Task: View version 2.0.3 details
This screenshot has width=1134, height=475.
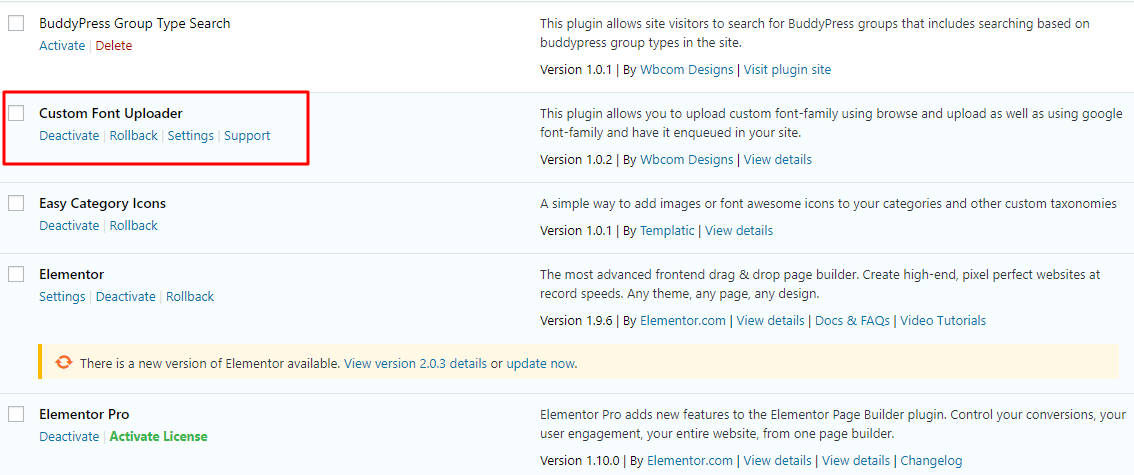Action: point(415,363)
